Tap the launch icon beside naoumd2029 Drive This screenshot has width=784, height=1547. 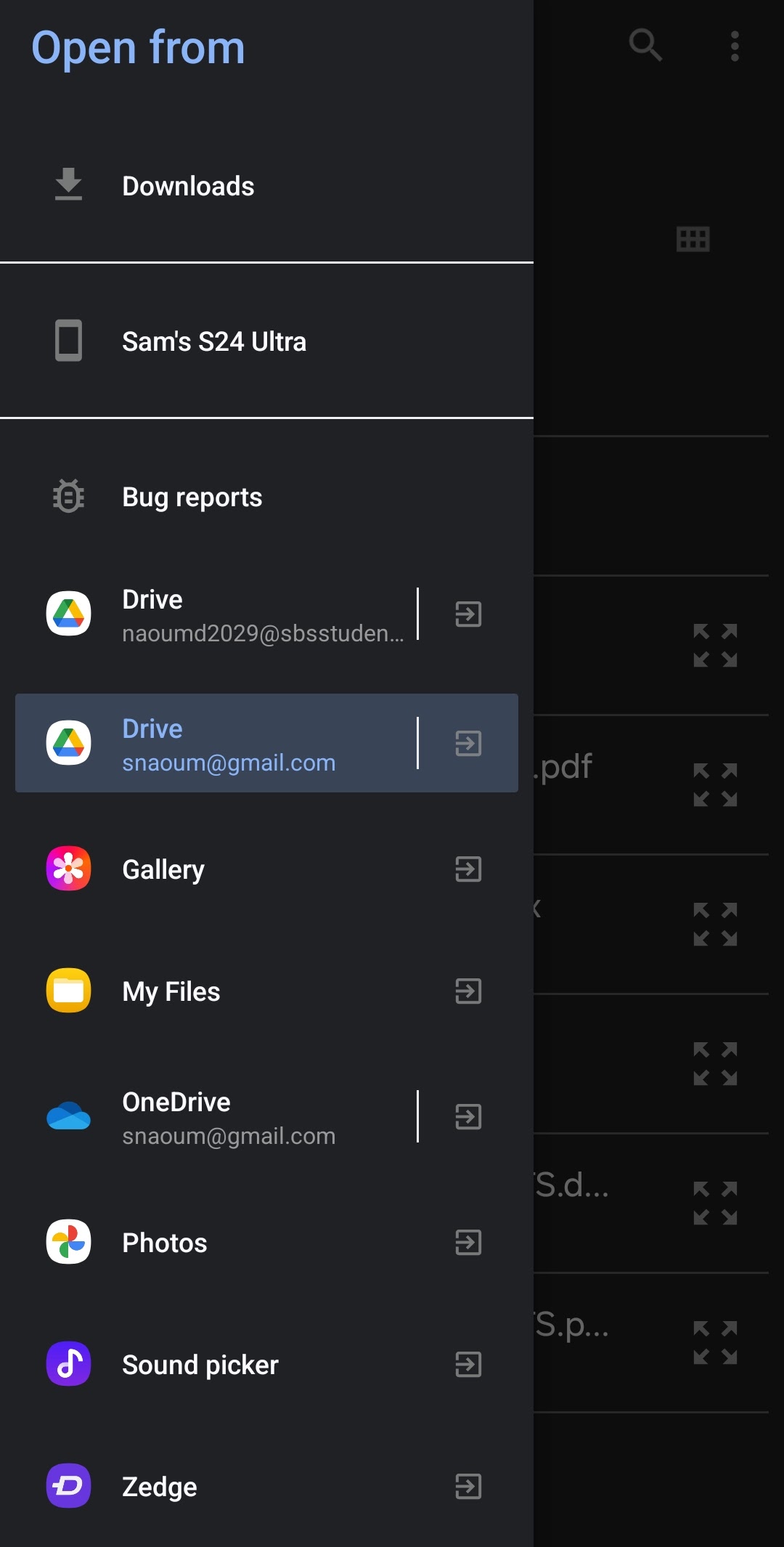click(468, 614)
